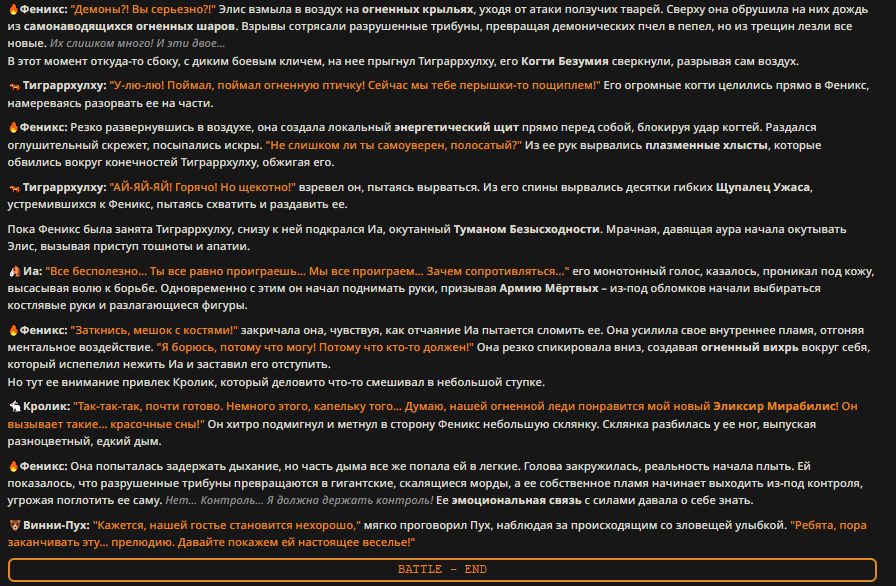The image size is (896, 586).
Task: Click the bold phrase "самонаводящихся огненных шаров"
Action: pyautogui.click(x=130, y=26)
